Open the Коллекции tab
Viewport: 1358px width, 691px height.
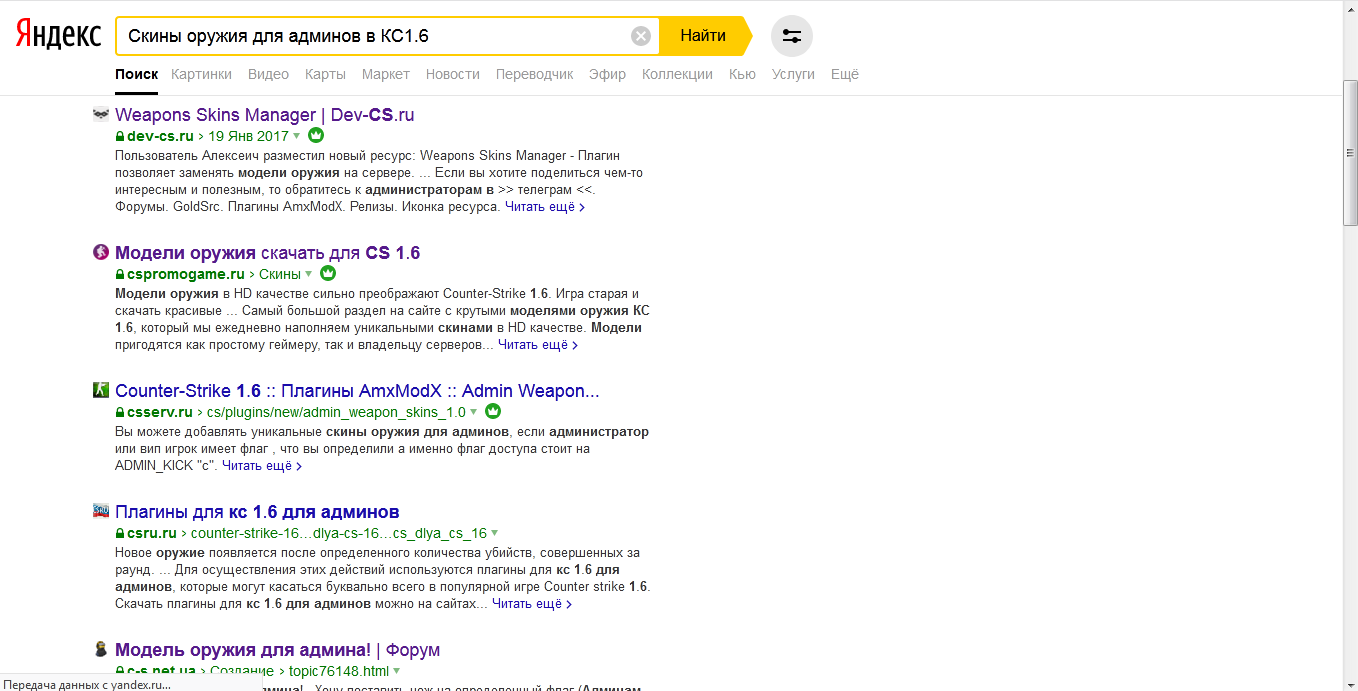(x=677, y=74)
